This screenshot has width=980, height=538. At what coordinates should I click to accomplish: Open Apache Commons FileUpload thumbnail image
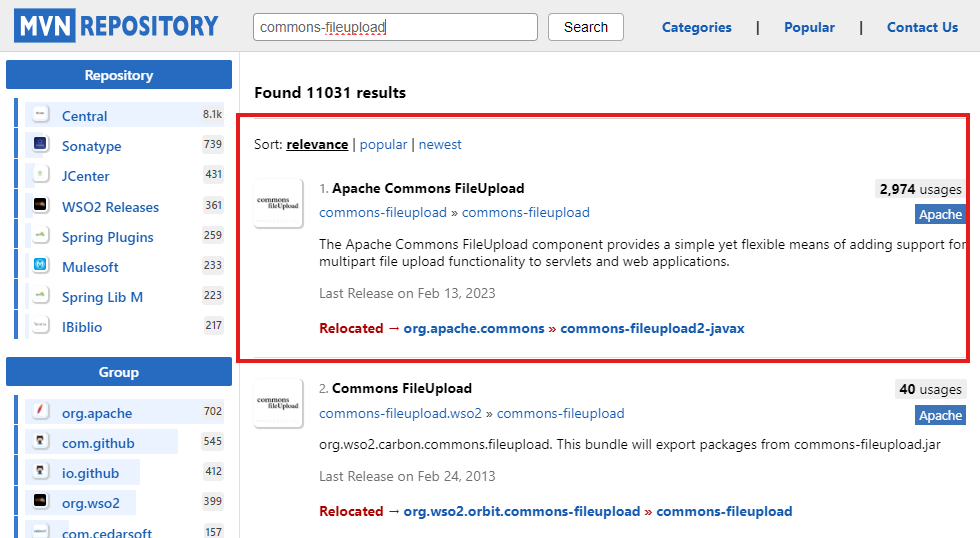point(279,203)
